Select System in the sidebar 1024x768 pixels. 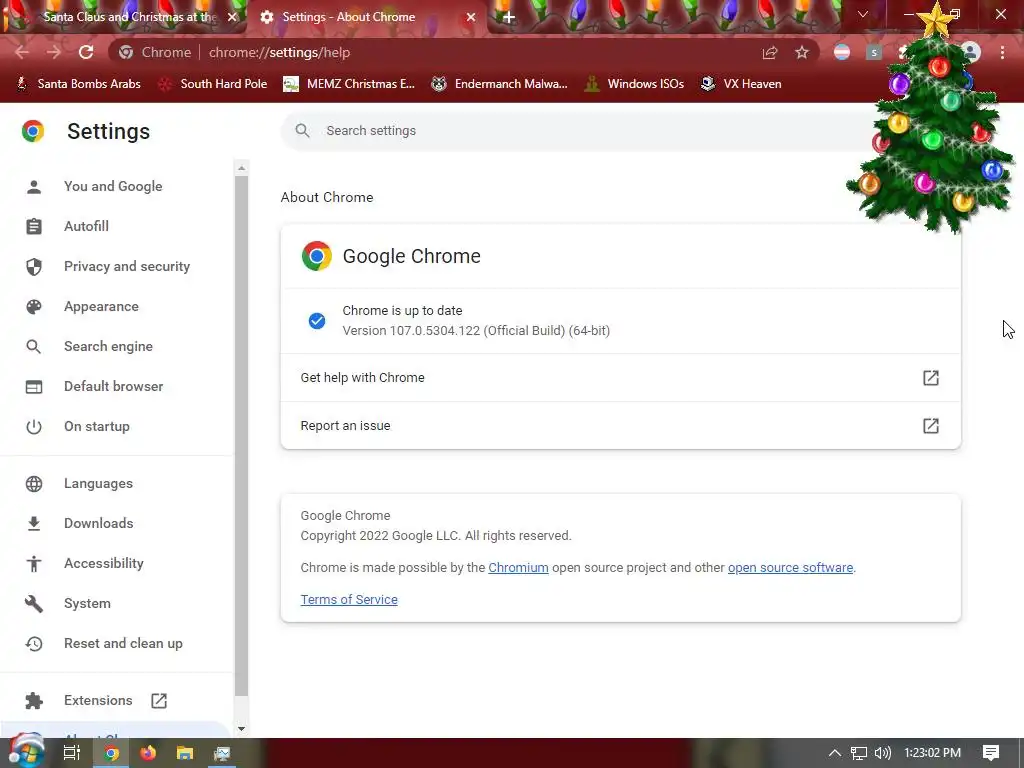point(87,603)
